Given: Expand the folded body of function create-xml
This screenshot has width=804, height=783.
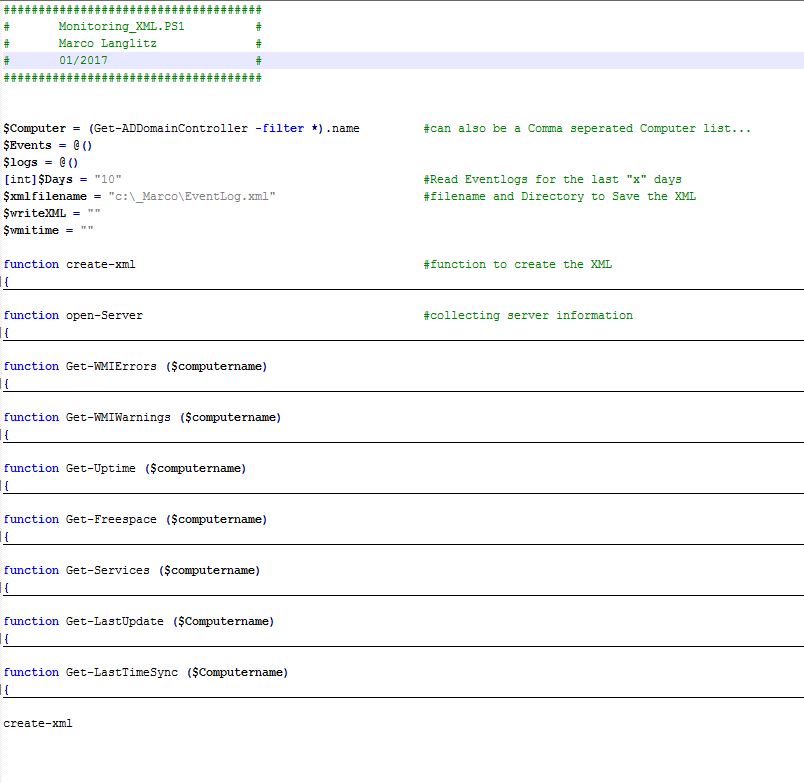Looking at the screenshot, I should (x=6, y=282).
